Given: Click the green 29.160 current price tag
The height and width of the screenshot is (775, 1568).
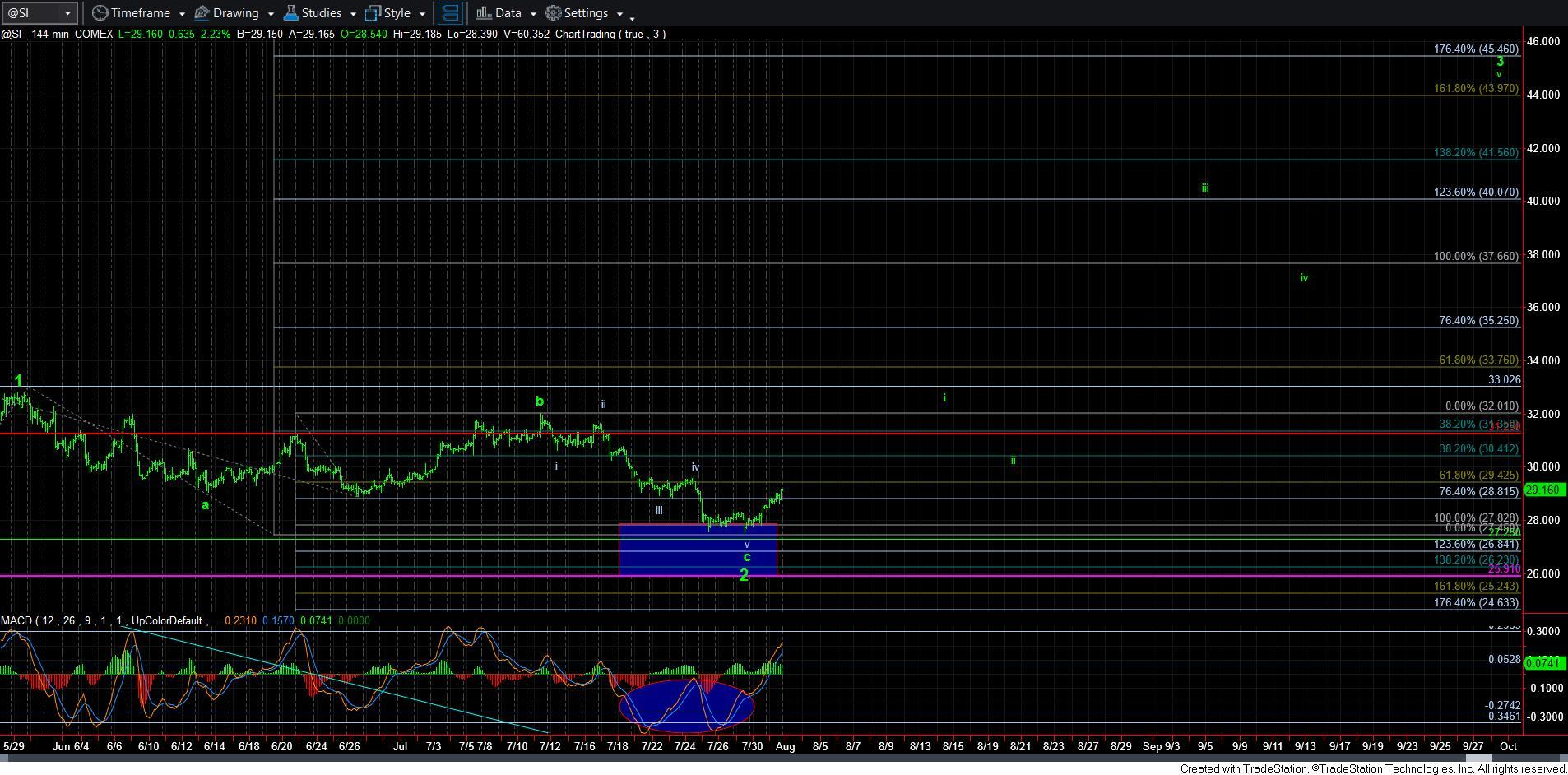Looking at the screenshot, I should tap(1542, 490).
